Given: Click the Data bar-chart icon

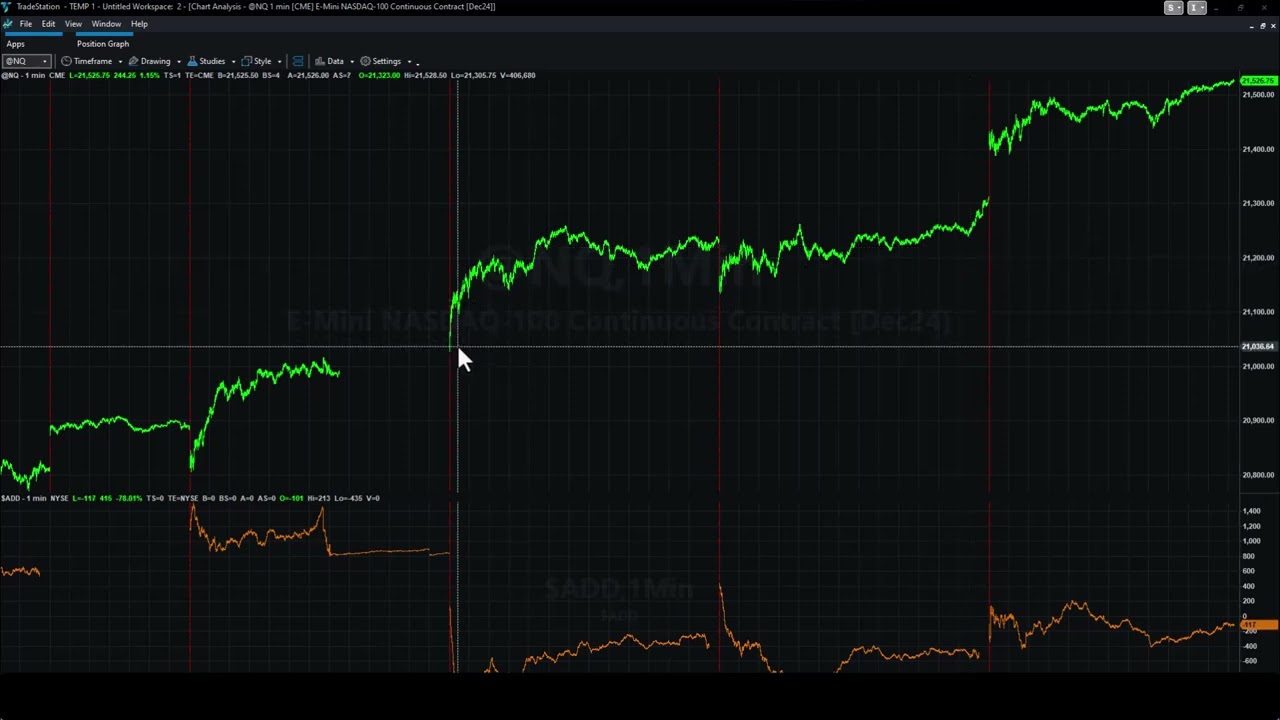Looking at the screenshot, I should (x=320, y=61).
